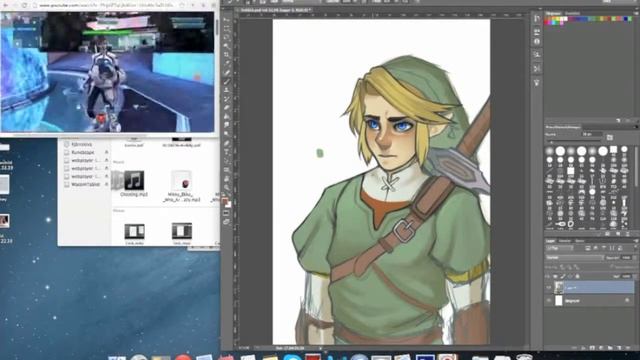Screen dimensions: 640x360
Task: Open the Brush panel toggle beside size field
Action: (x=610, y=138)
